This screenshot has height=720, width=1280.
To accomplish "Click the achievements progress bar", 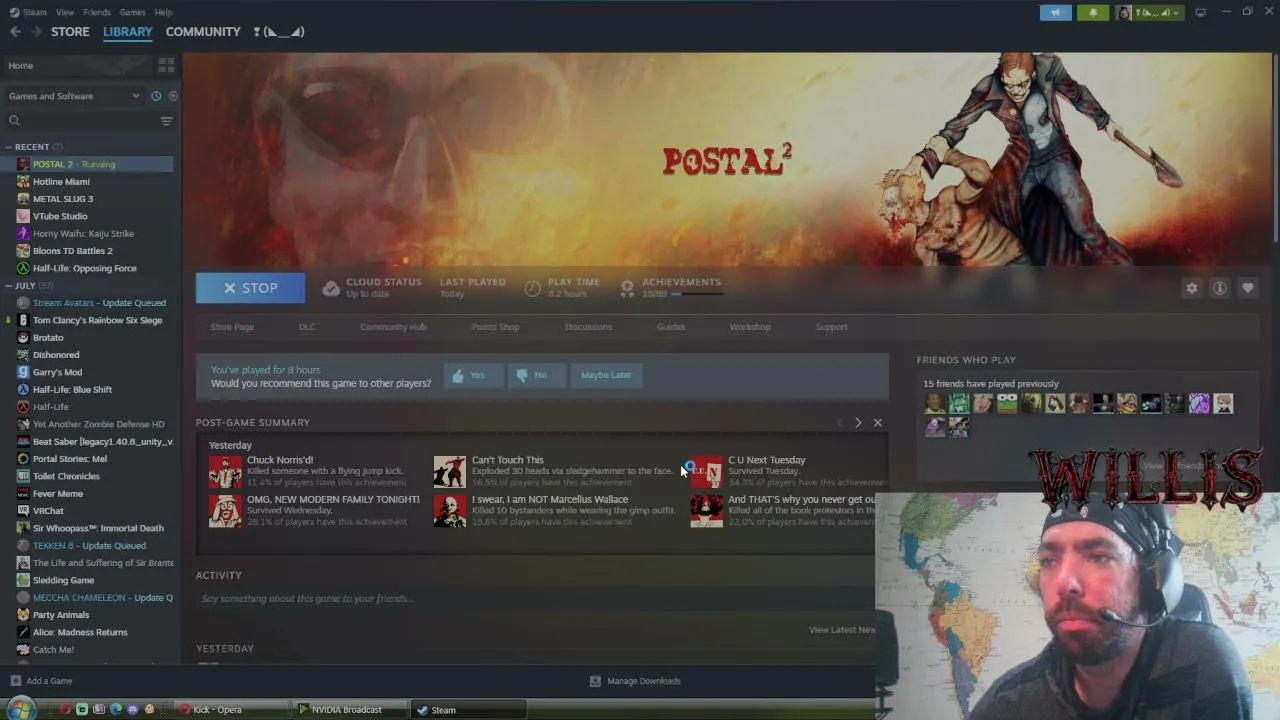I will point(695,294).
